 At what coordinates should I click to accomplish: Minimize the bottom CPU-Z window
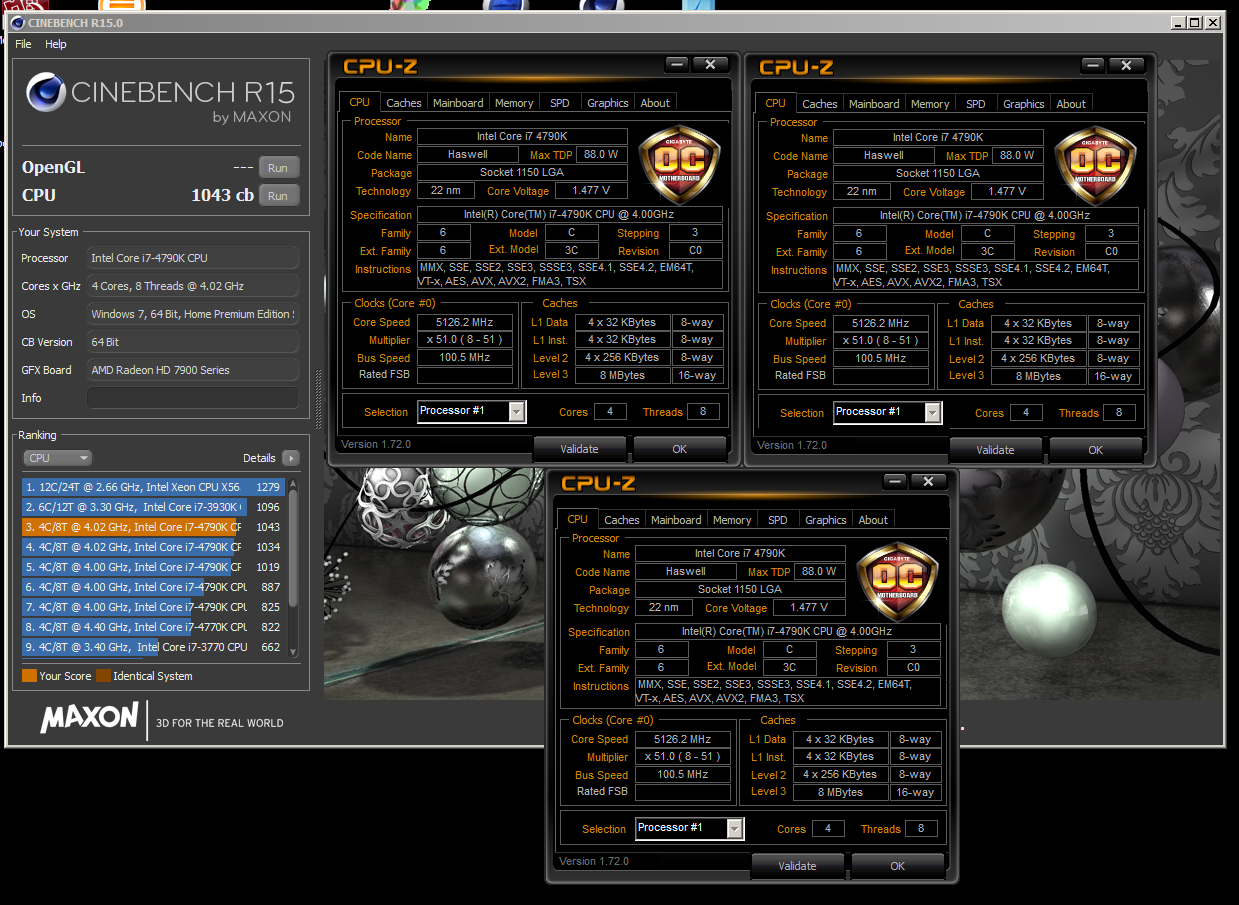(895, 481)
